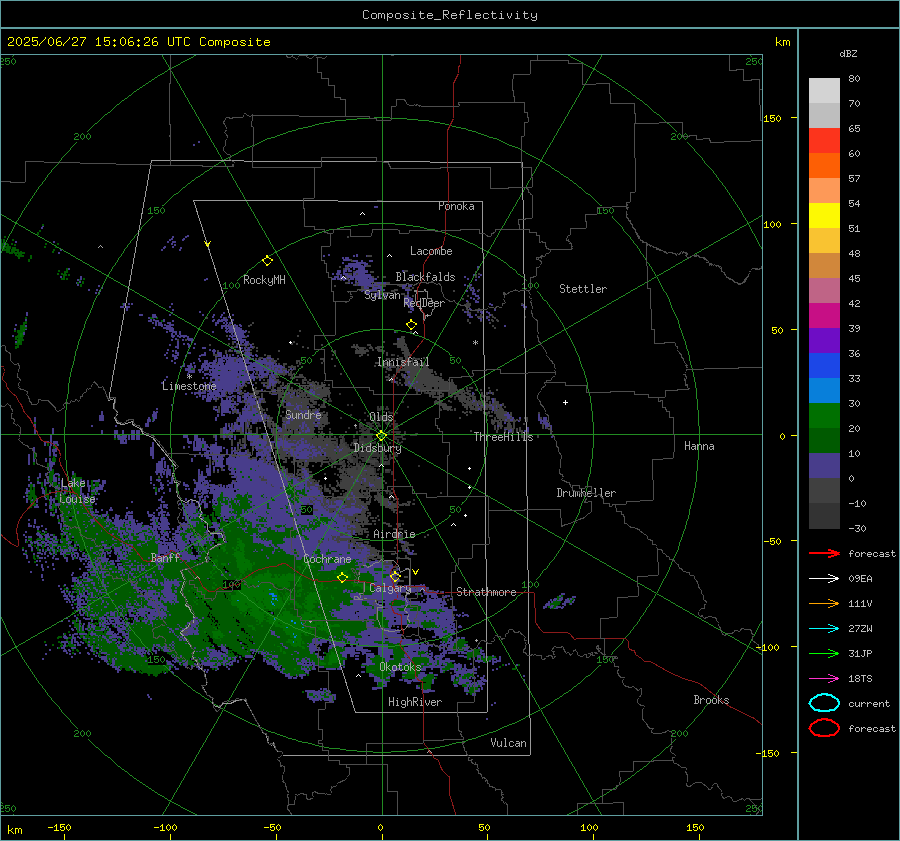This screenshot has height=841, width=900.
Task: Select the red 65 dBZ color swatch
Action: [824, 140]
